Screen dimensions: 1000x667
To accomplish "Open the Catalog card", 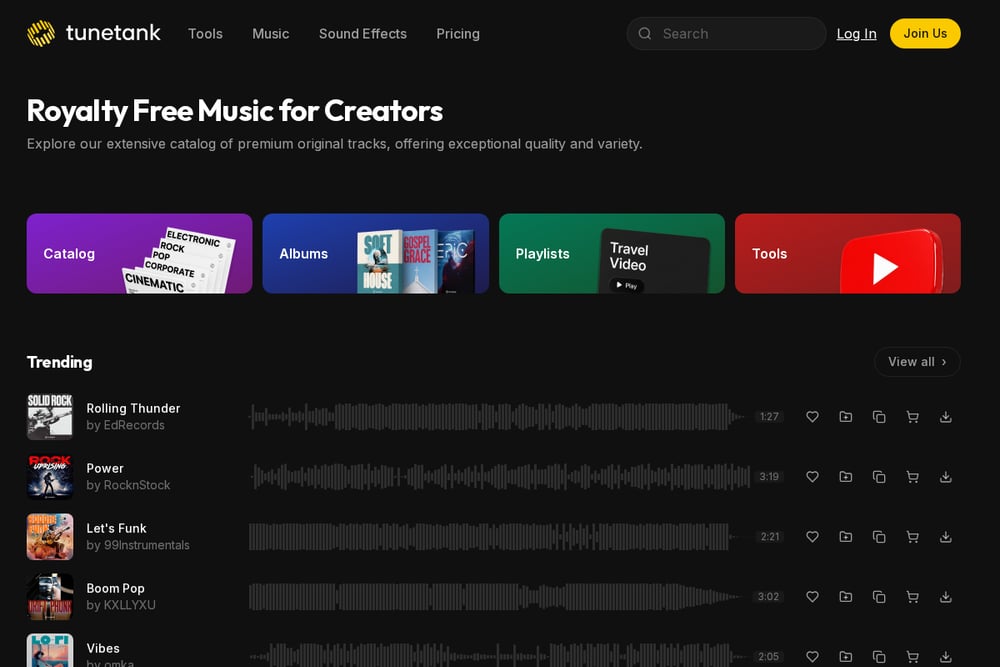I will click(140, 254).
